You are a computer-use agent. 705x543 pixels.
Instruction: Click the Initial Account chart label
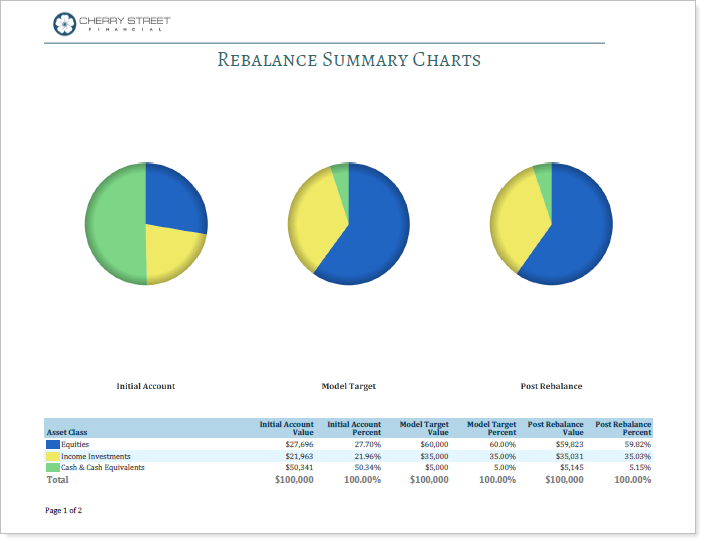[x=145, y=386]
